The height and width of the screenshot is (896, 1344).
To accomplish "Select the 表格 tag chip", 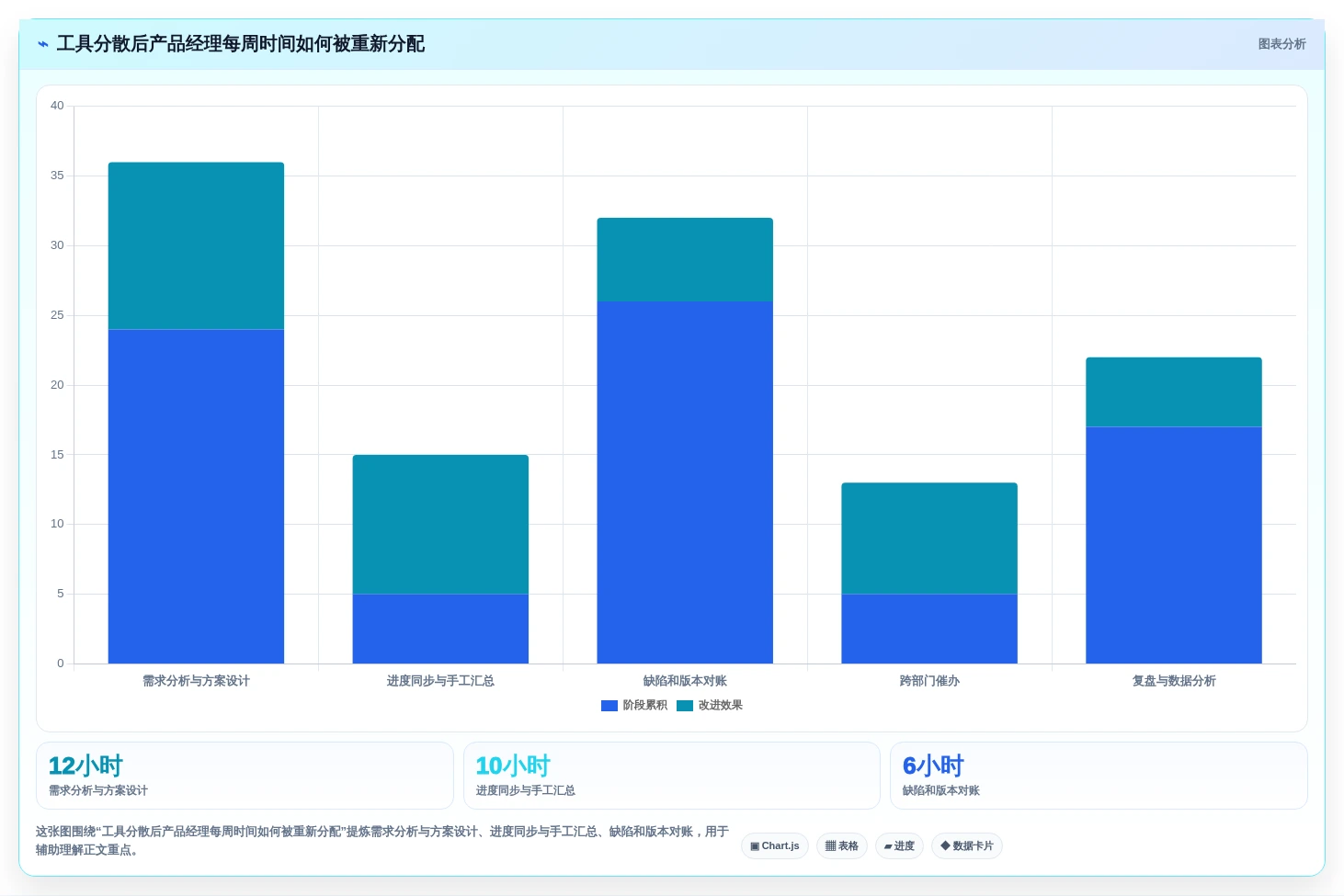I will (842, 846).
